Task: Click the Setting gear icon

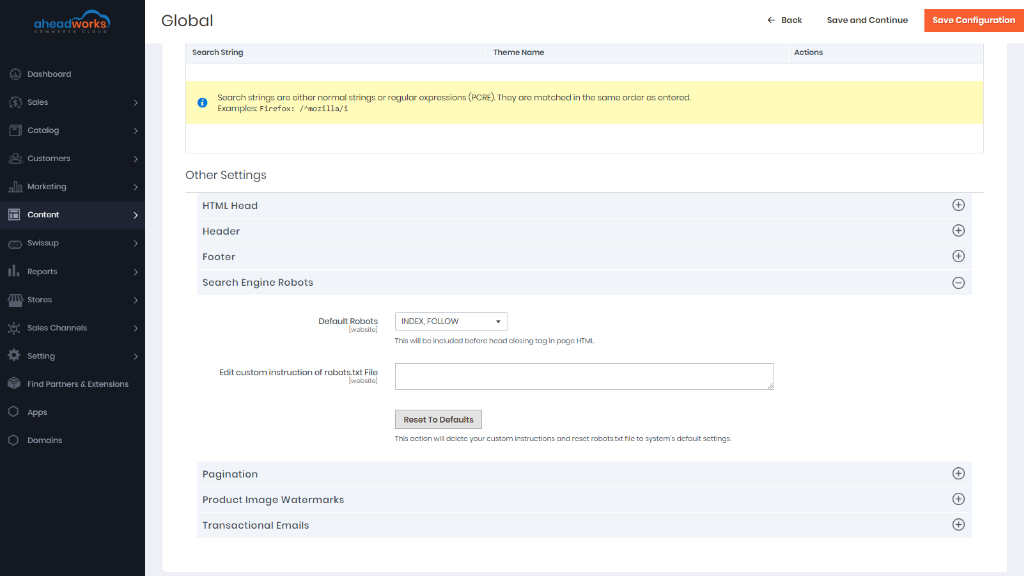Action: click(14, 355)
